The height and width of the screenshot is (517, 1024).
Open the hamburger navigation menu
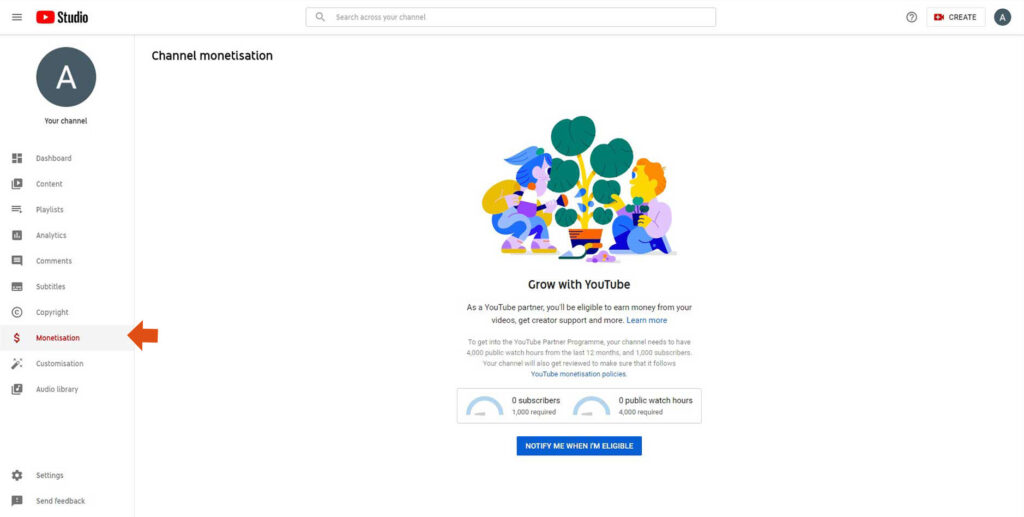tap(17, 18)
